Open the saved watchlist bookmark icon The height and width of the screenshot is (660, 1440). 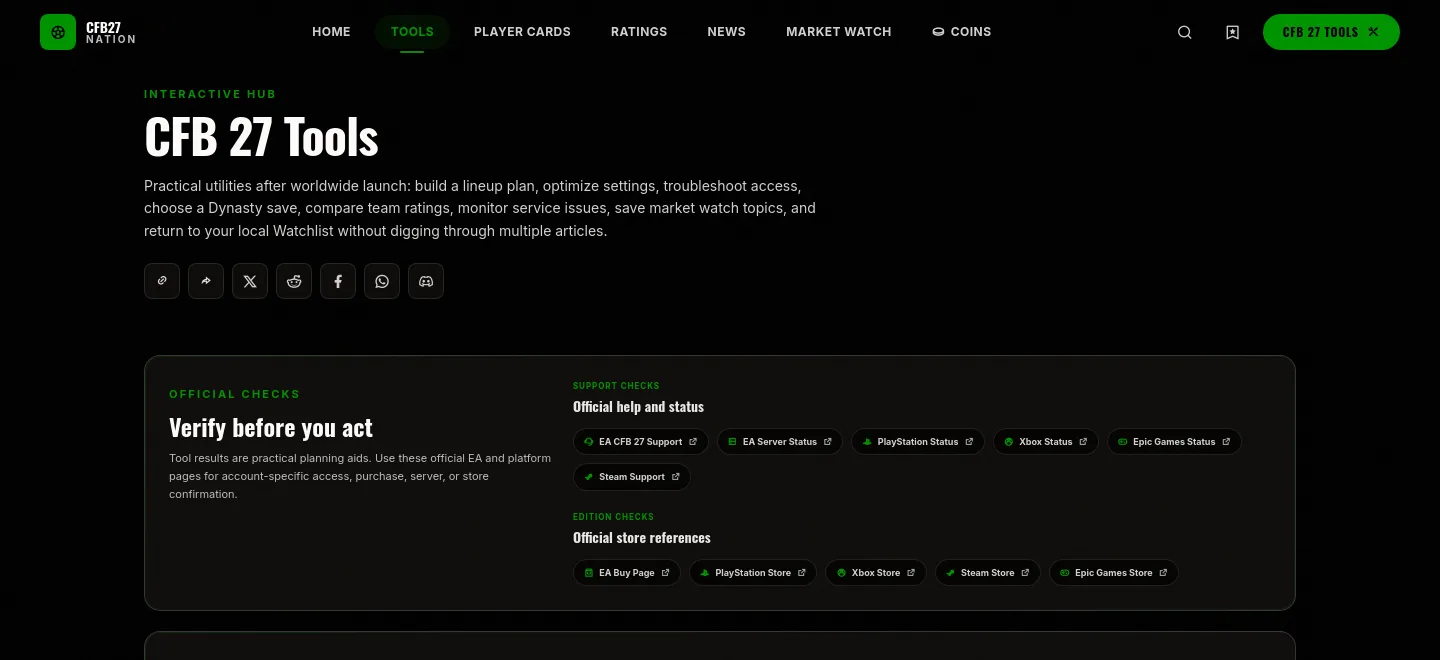pyautogui.click(x=1233, y=32)
